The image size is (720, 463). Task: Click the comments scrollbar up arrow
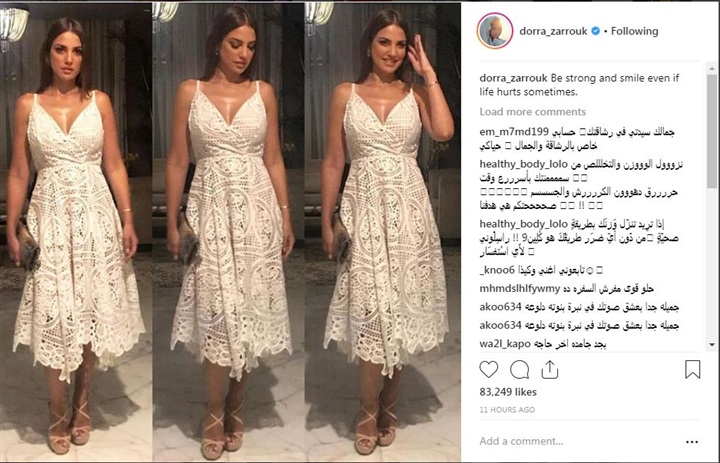tap(712, 69)
